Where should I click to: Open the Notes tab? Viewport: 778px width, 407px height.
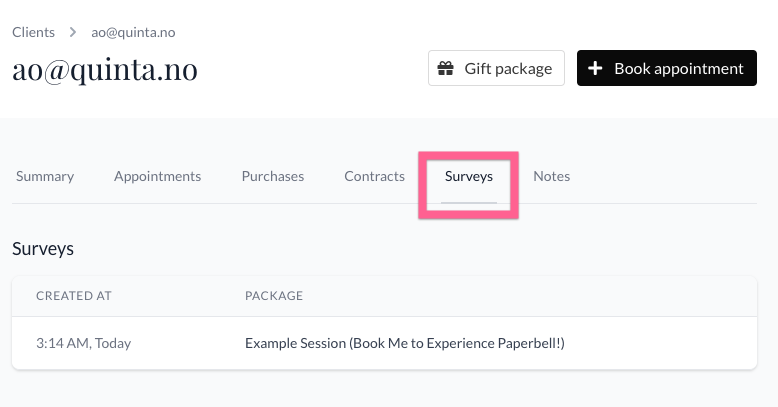[552, 176]
